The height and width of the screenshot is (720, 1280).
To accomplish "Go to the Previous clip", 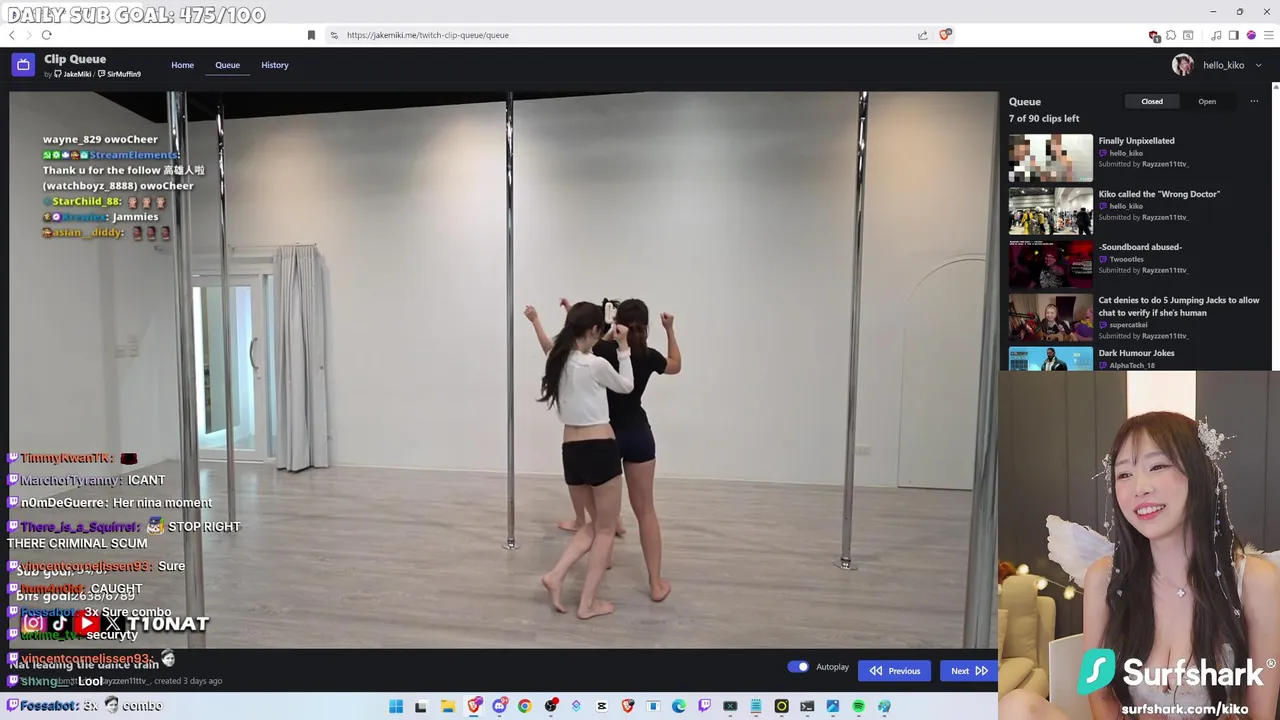I will click(895, 671).
